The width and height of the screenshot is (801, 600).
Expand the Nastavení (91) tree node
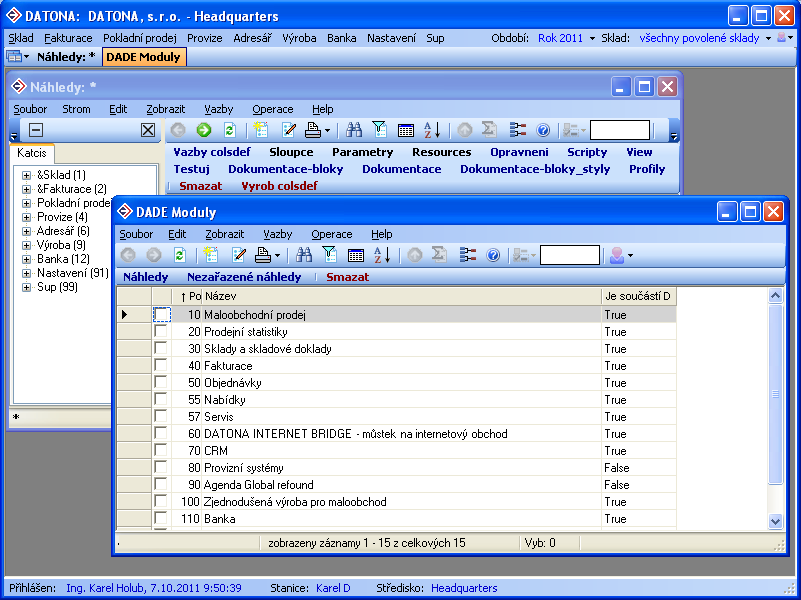27,274
